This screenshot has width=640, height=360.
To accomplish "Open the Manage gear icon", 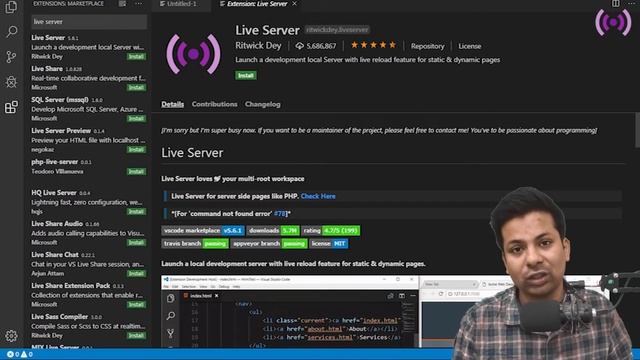I will tap(11, 336).
